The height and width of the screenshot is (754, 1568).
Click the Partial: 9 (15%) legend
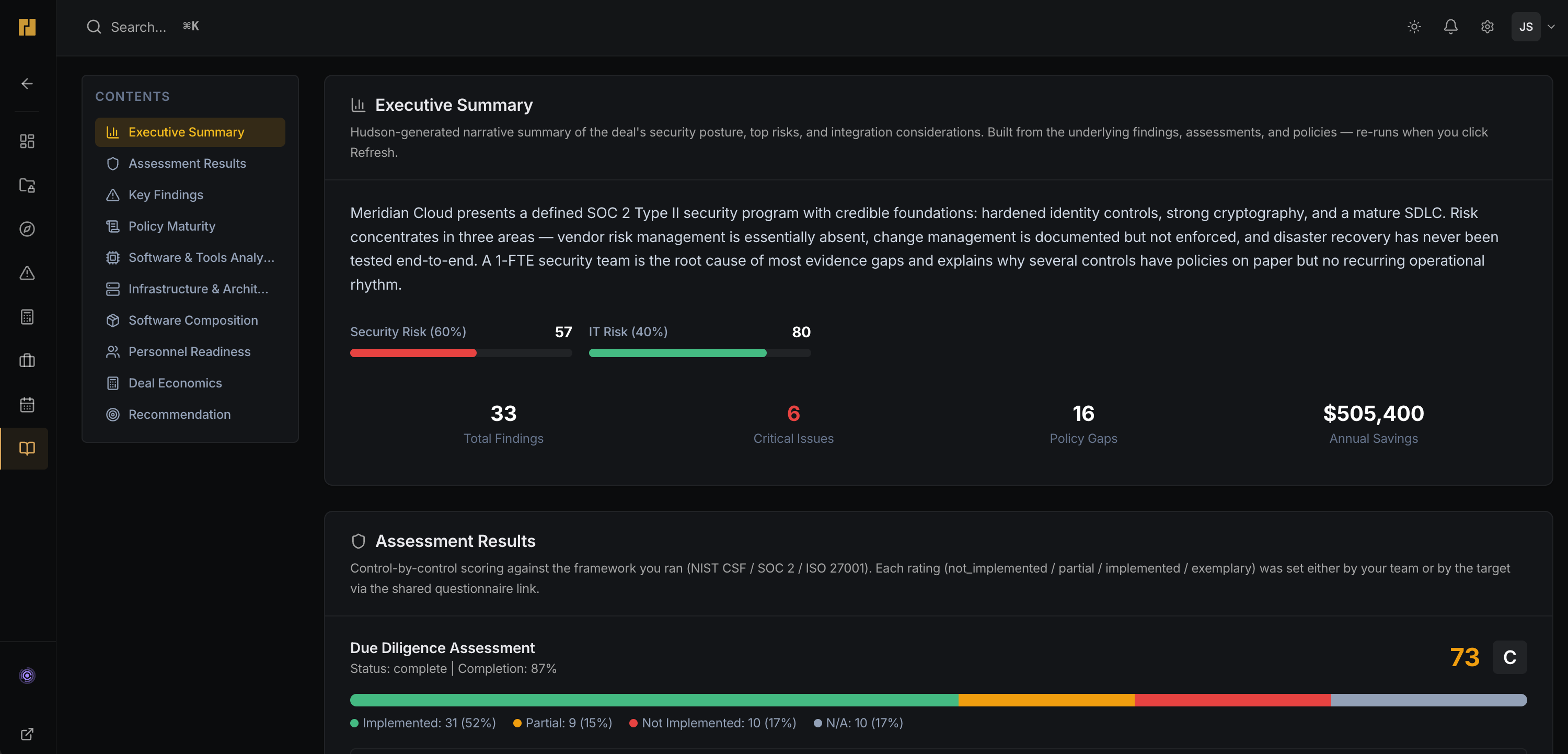pos(562,723)
